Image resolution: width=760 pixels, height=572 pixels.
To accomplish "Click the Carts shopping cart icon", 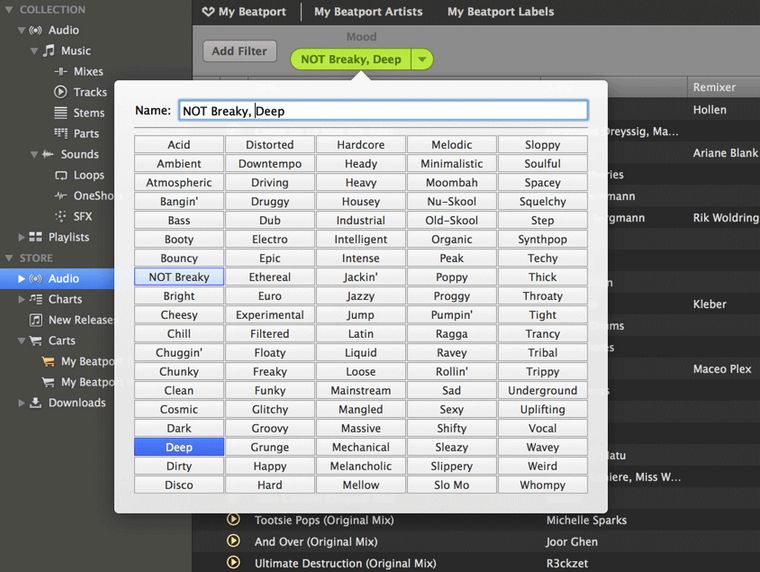I will tap(35, 341).
